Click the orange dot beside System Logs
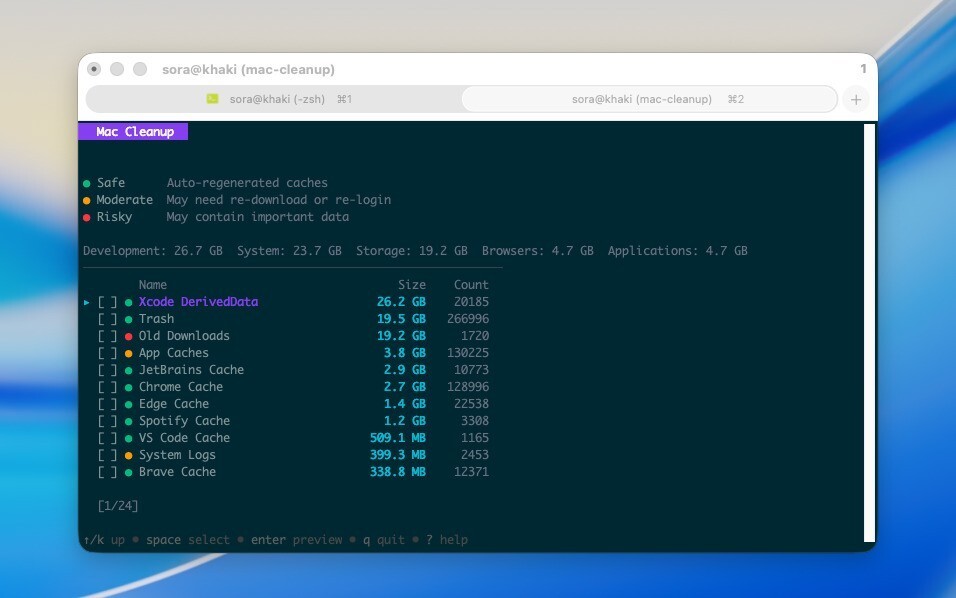This screenshot has width=956, height=598. [x=129, y=456]
